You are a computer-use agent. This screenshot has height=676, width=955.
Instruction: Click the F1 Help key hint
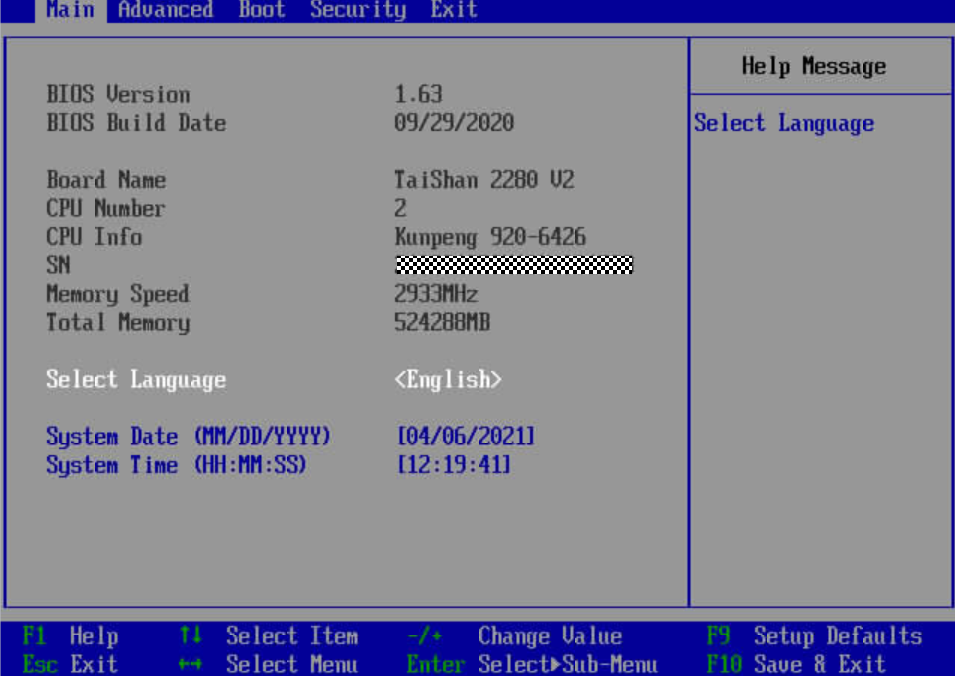(x=70, y=636)
